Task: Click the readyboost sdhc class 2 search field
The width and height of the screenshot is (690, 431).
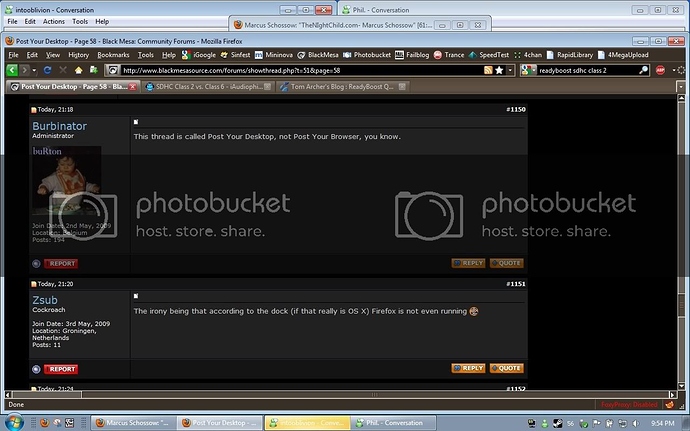Action: [587, 70]
